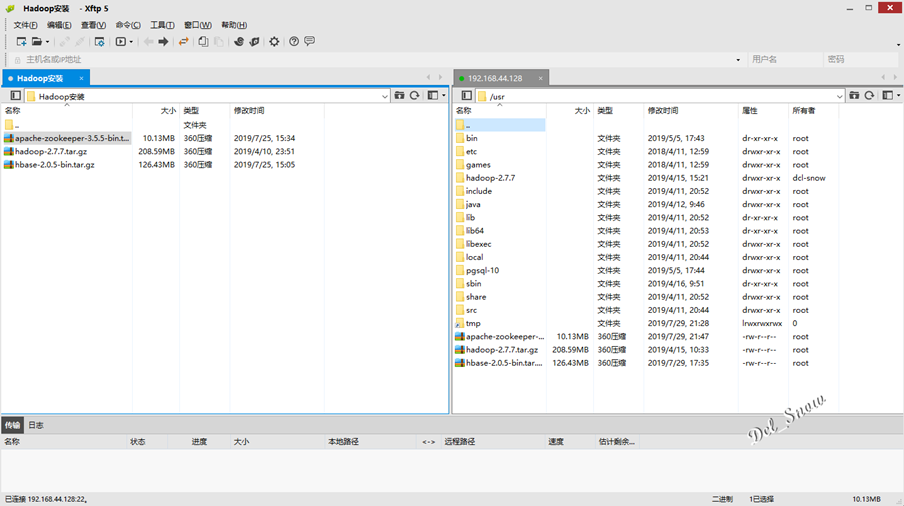The image size is (904, 506).
Task: Open the 编辑(E) menu
Action: pyautogui.click(x=59, y=25)
